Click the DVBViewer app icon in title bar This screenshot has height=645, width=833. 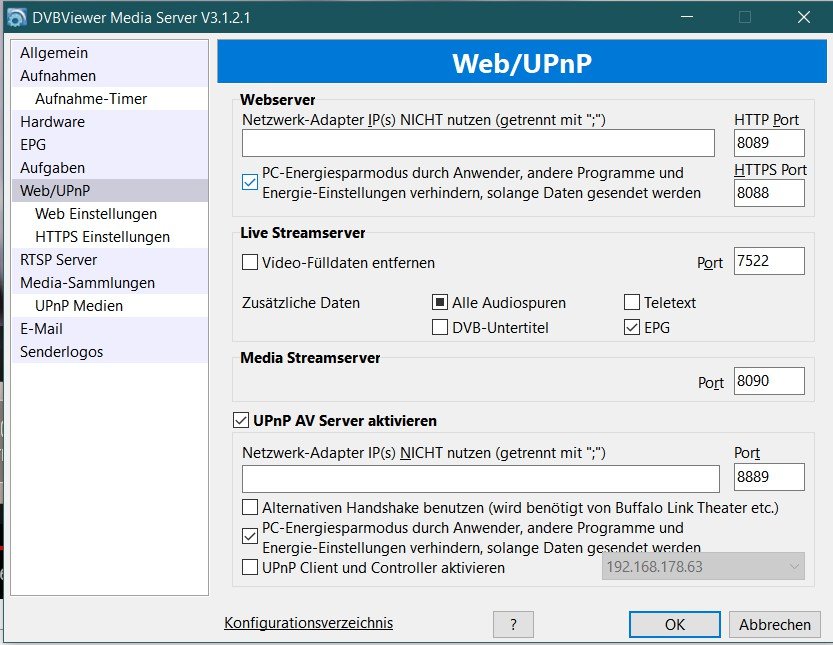point(16,16)
